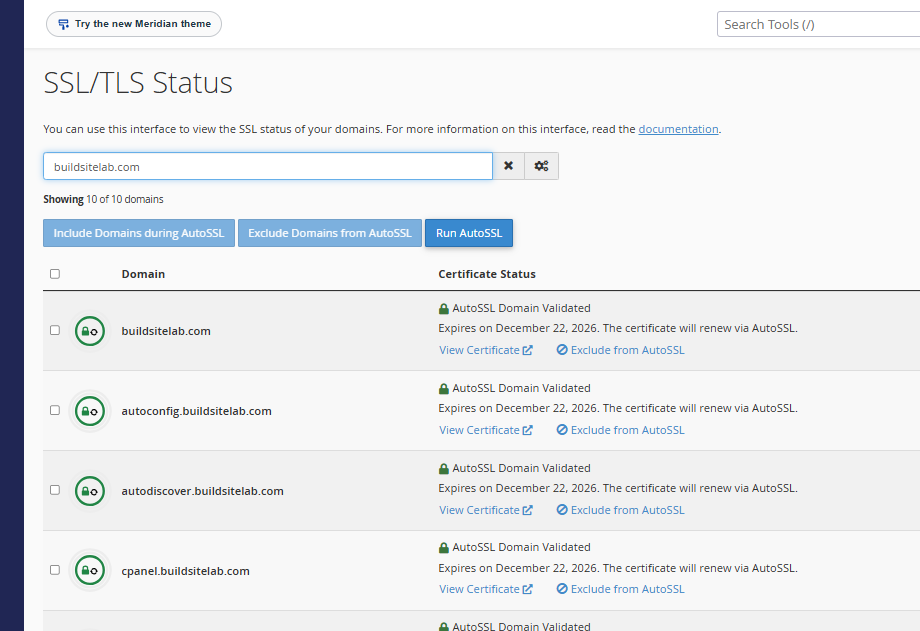Click the SSL status lock icon for autoconfig.buildsitelab.com
This screenshot has width=920, height=631.
click(x=90, y=411)
